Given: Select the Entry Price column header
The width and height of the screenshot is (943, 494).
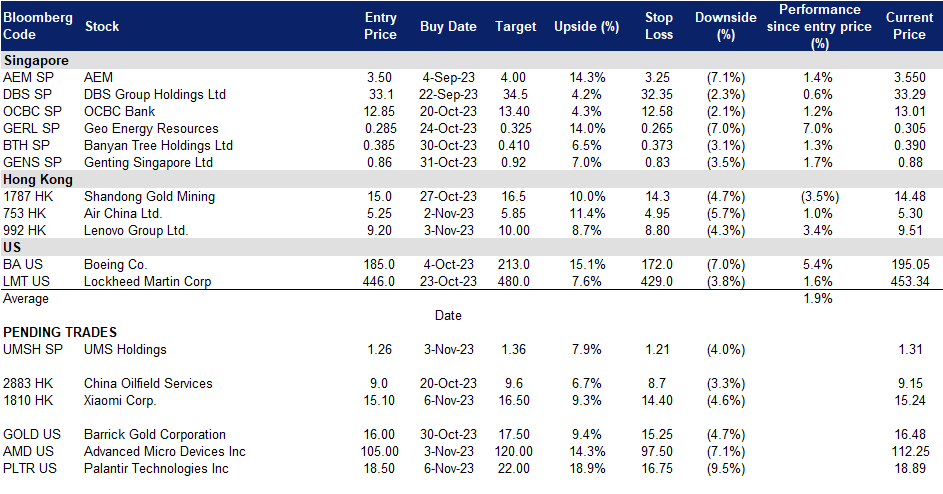Looking at the screenshot, I should 380,26.
